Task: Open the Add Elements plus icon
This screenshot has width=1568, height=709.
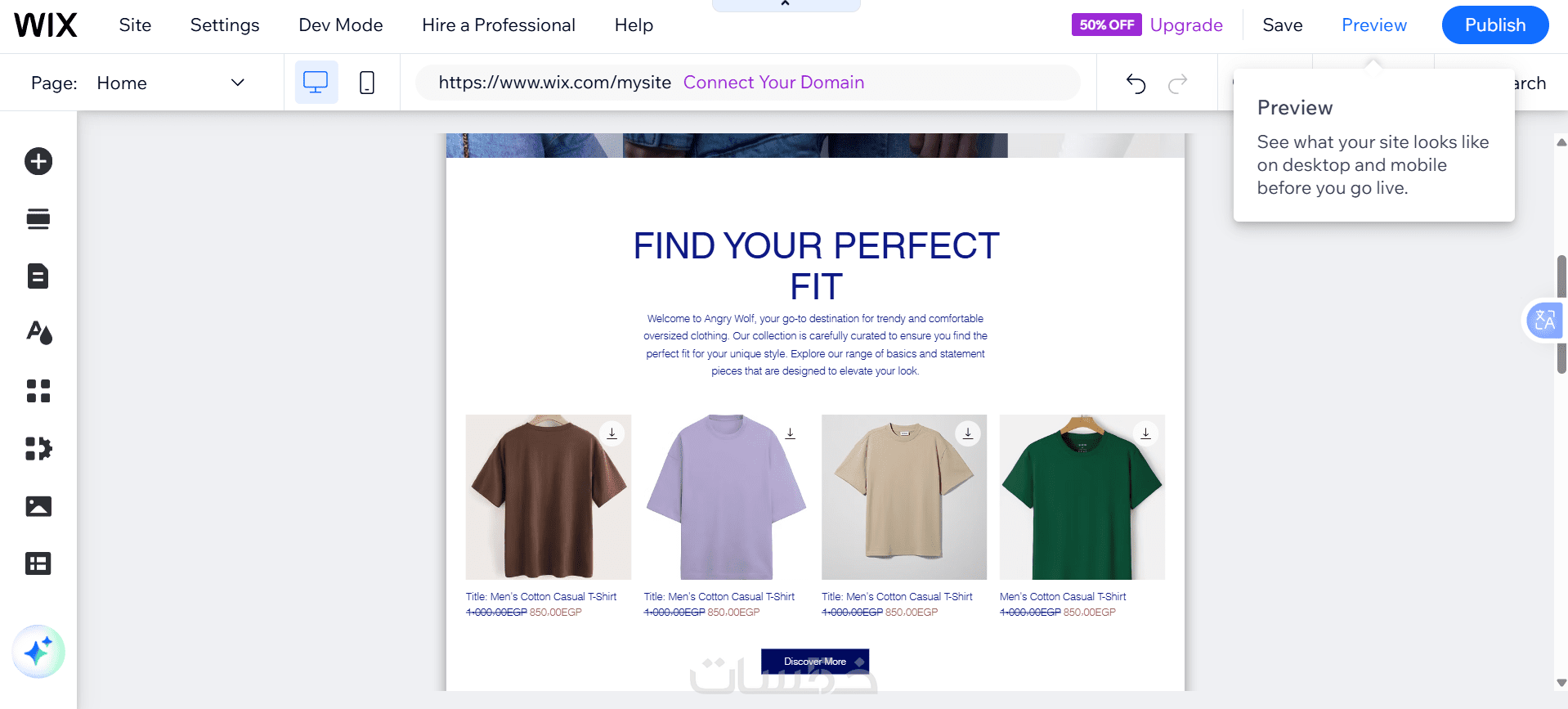Action: tap(38, 161)
